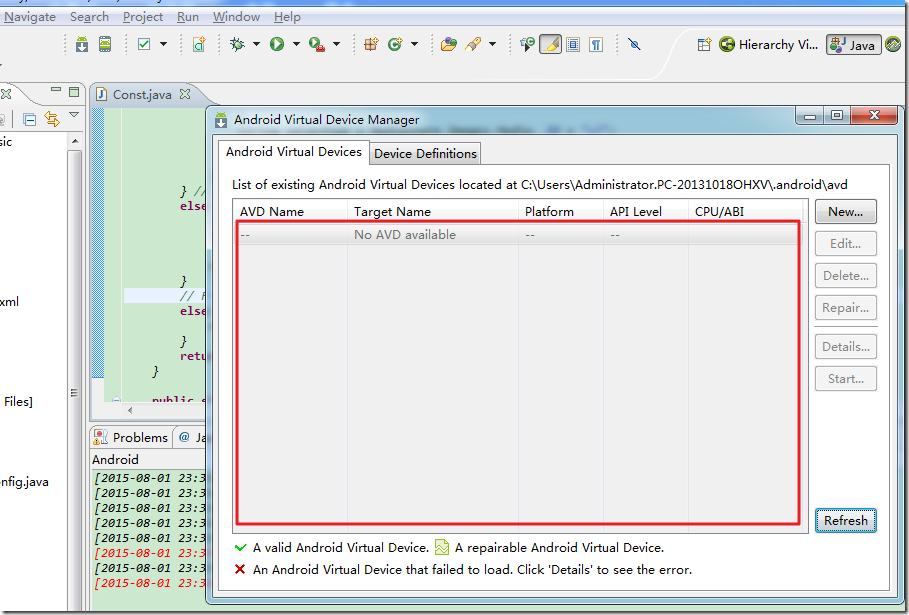Open the Navigate menu

[30, 17]
